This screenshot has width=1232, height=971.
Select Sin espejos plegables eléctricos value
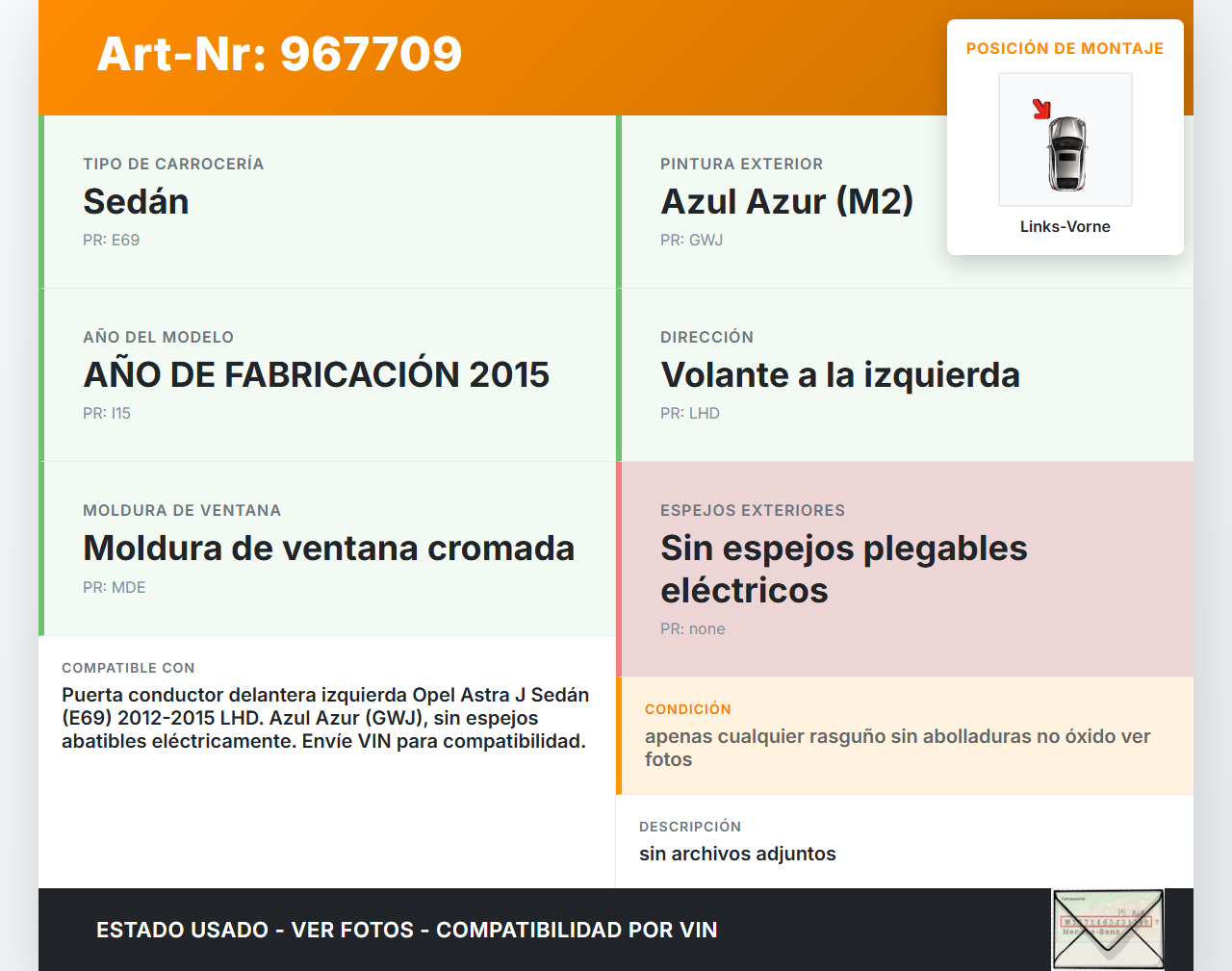pos(844,569)
